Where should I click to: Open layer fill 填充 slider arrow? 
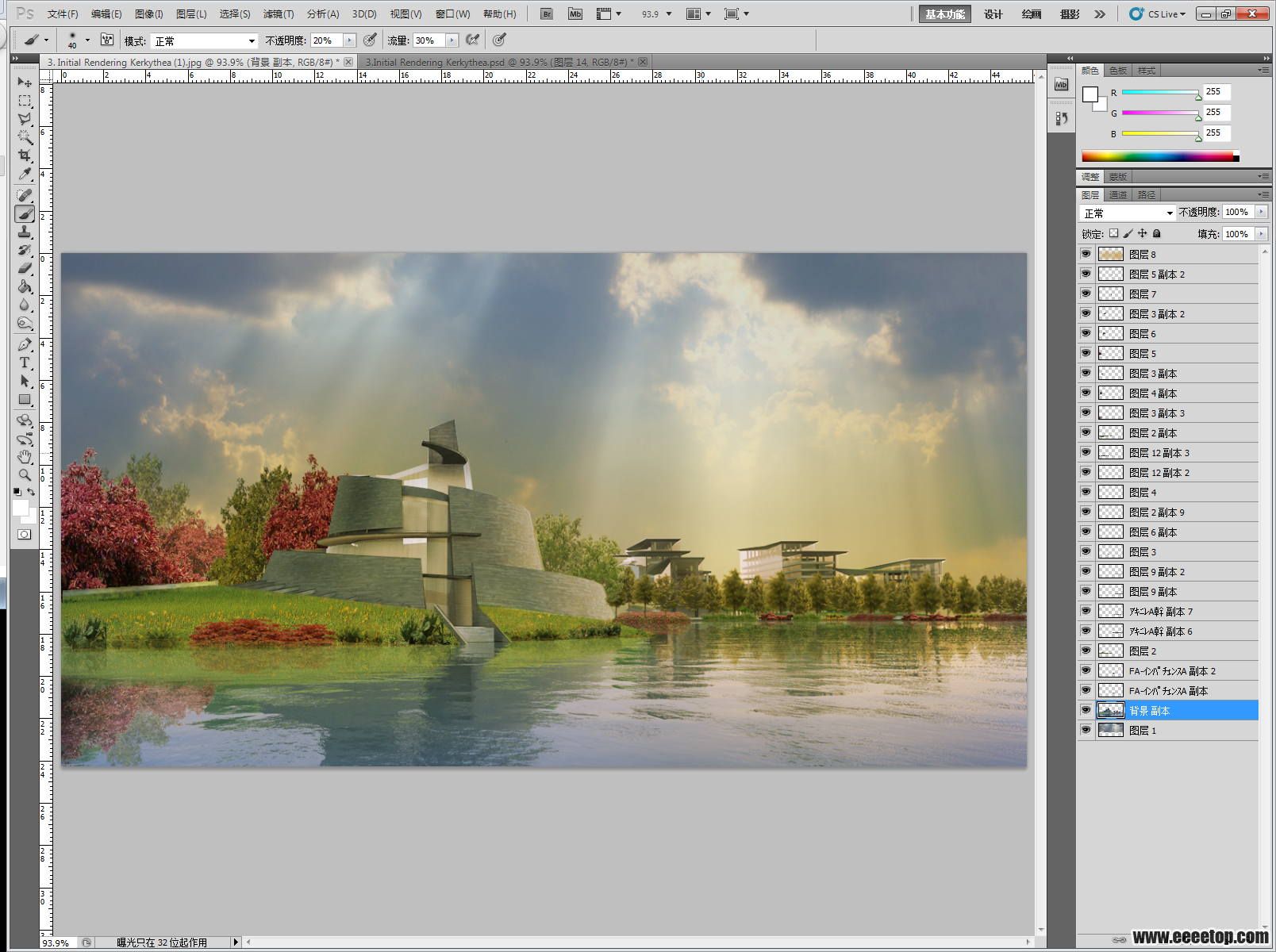click(1261, 233)
